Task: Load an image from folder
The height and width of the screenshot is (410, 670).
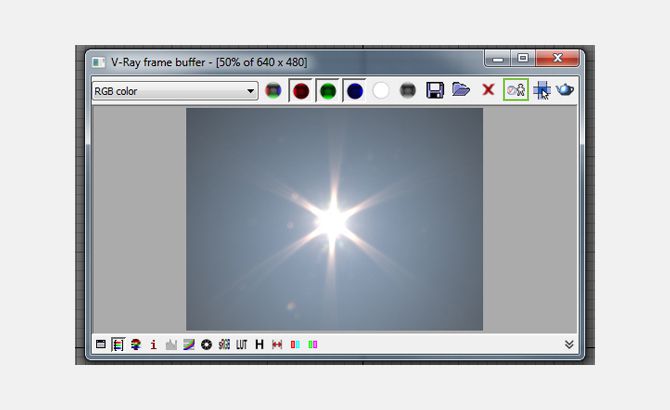Action: point(461,90)
